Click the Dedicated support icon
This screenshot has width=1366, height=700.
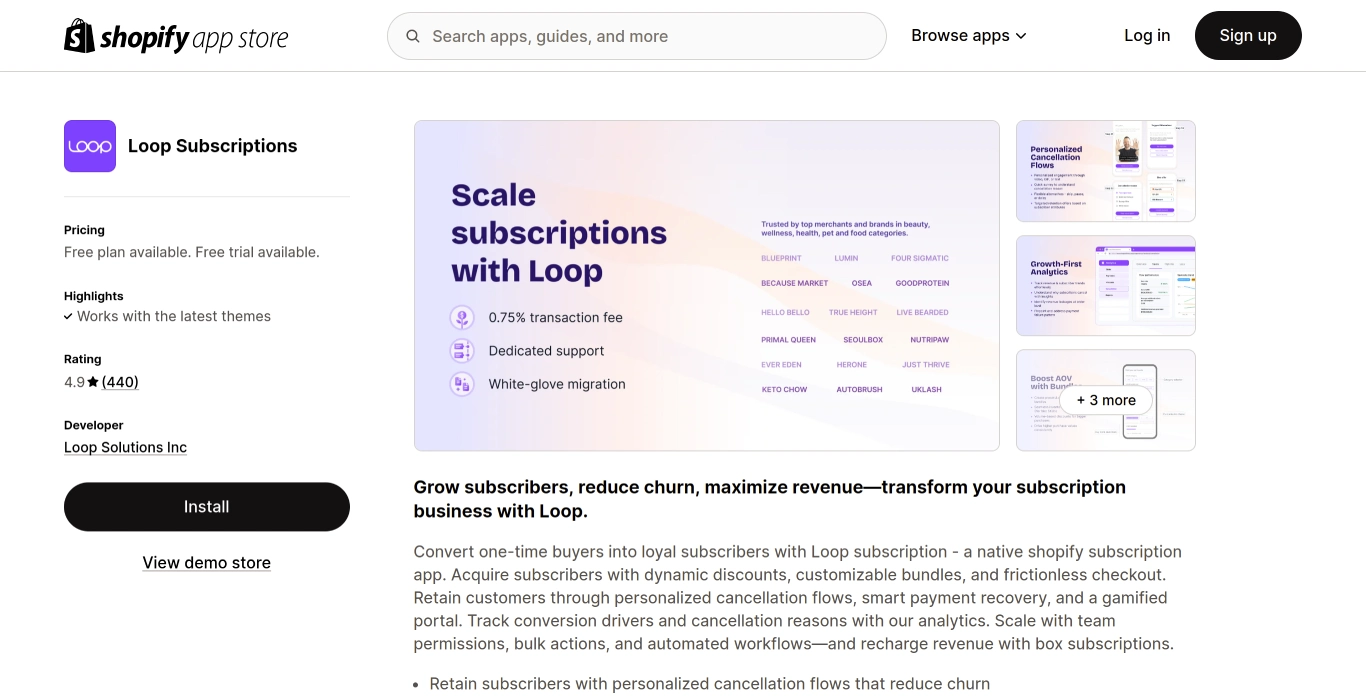(462, 351)
